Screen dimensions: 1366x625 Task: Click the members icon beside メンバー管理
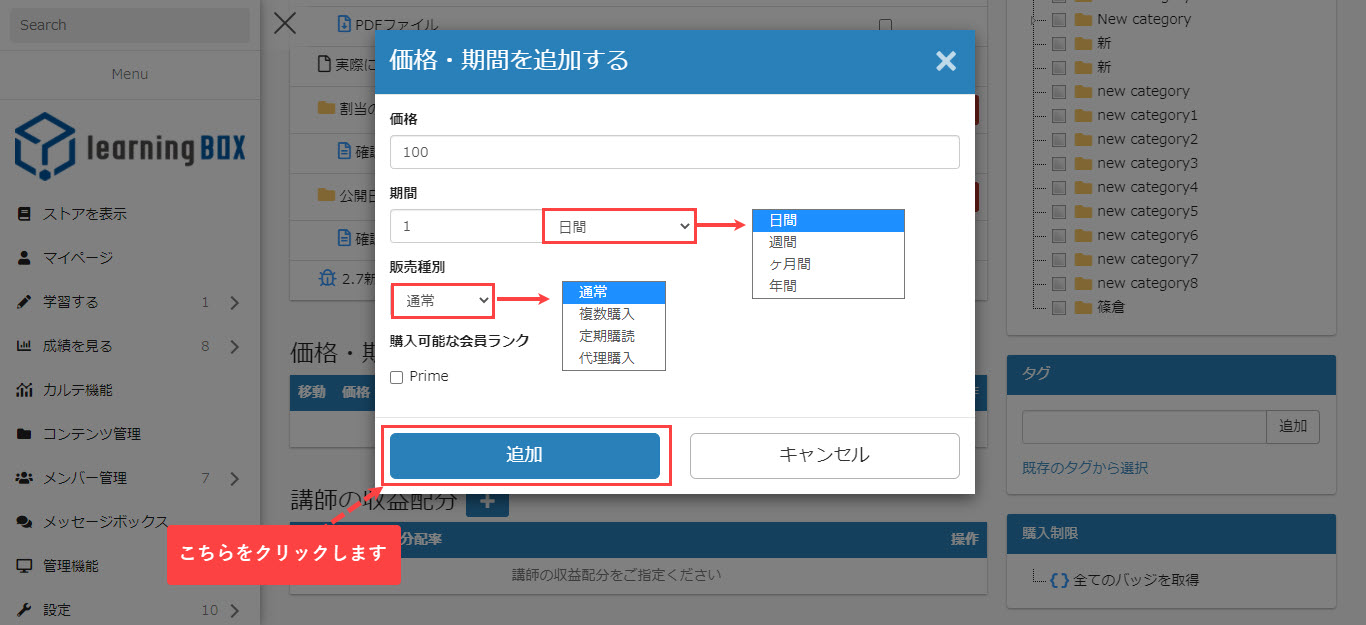point(25,478)
